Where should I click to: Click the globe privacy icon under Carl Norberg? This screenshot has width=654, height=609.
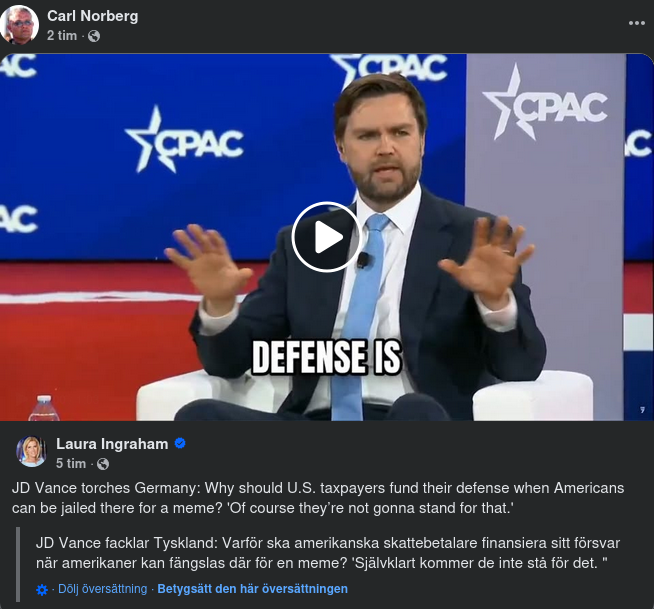tap(94, 36)
